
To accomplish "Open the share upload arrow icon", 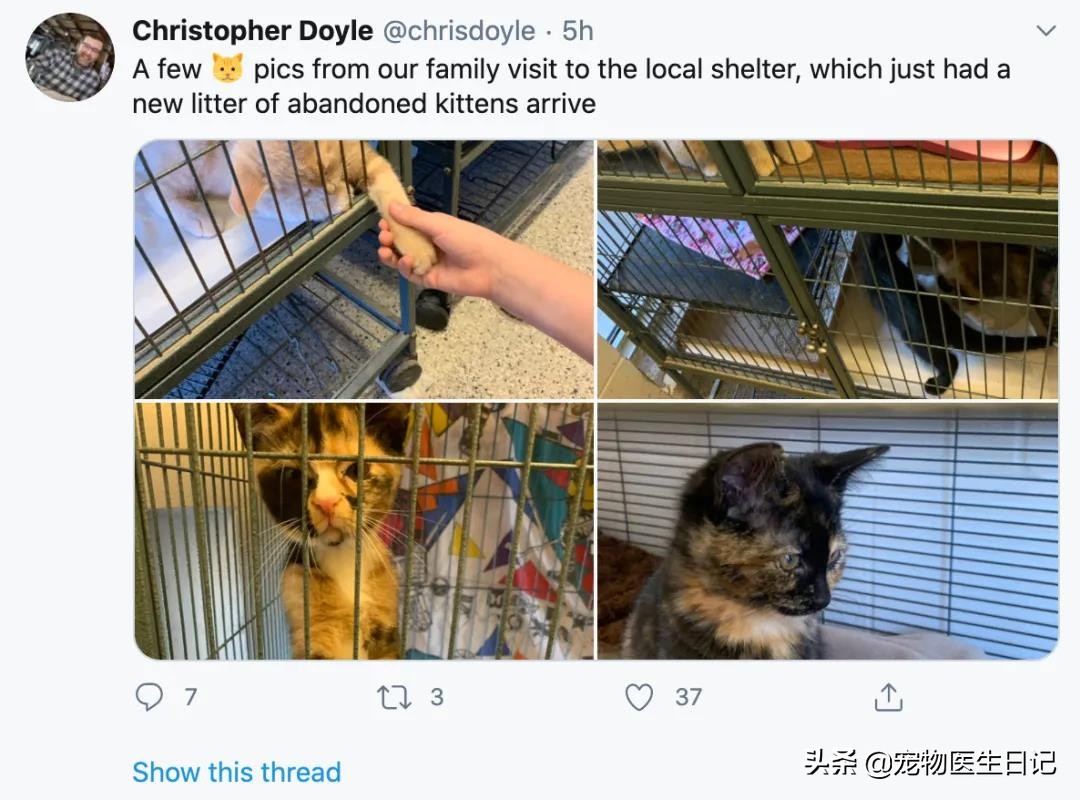I will point(889,697).
